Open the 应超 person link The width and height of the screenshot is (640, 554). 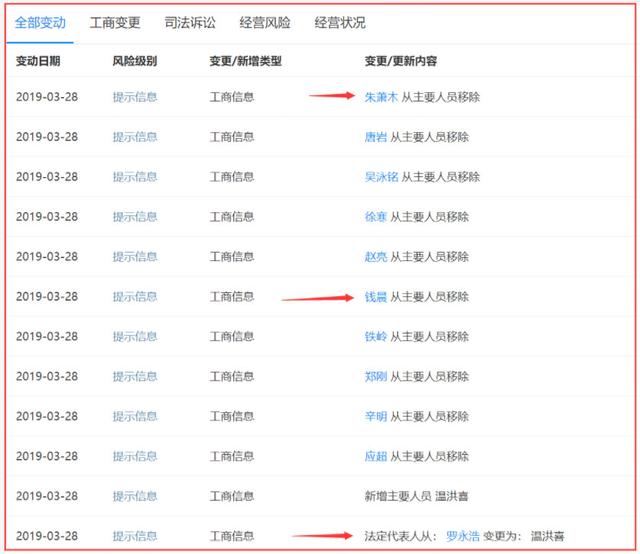(375, 456)
